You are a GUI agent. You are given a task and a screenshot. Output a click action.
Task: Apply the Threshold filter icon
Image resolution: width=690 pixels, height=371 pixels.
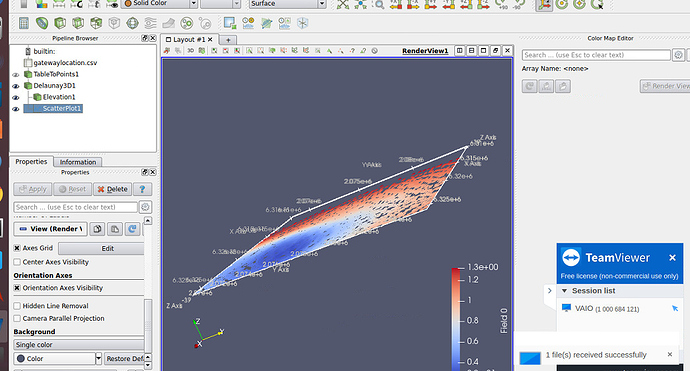[96, 23]
